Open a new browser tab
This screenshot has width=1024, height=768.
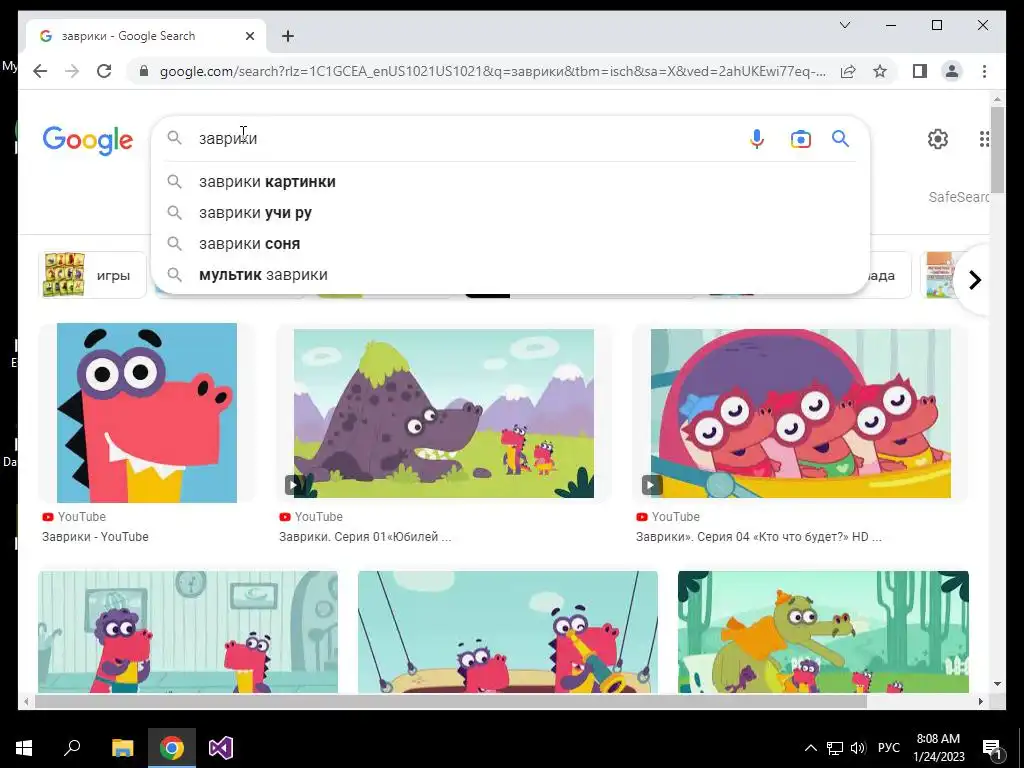288,36
